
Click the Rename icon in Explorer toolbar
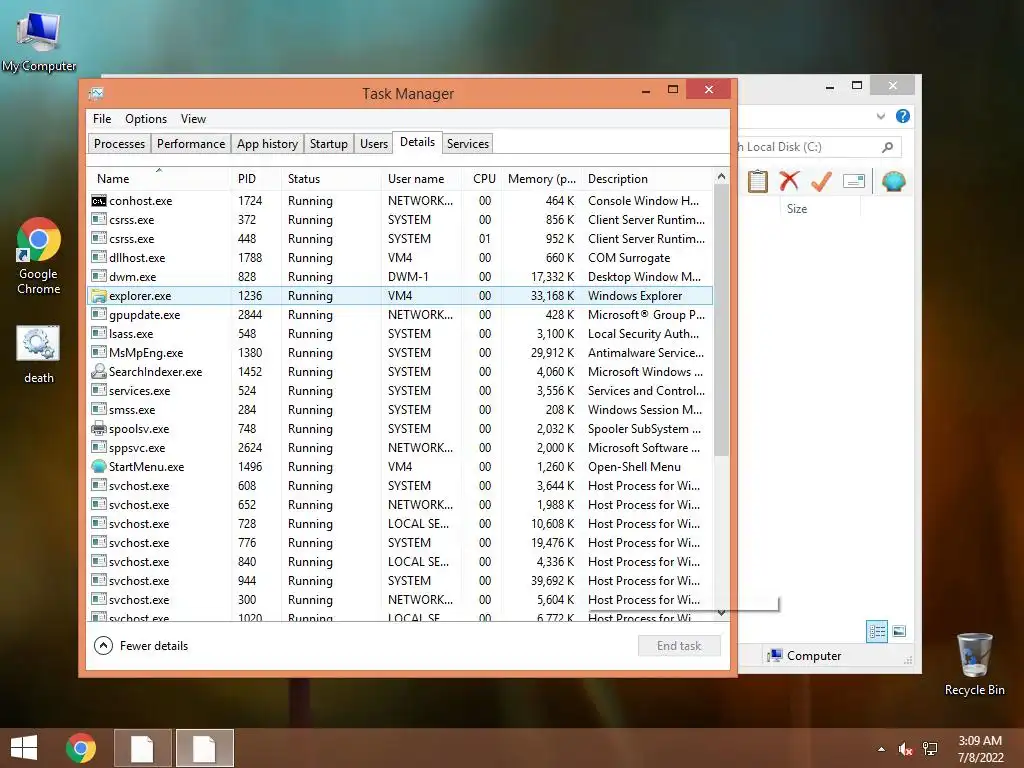point(854,181)
